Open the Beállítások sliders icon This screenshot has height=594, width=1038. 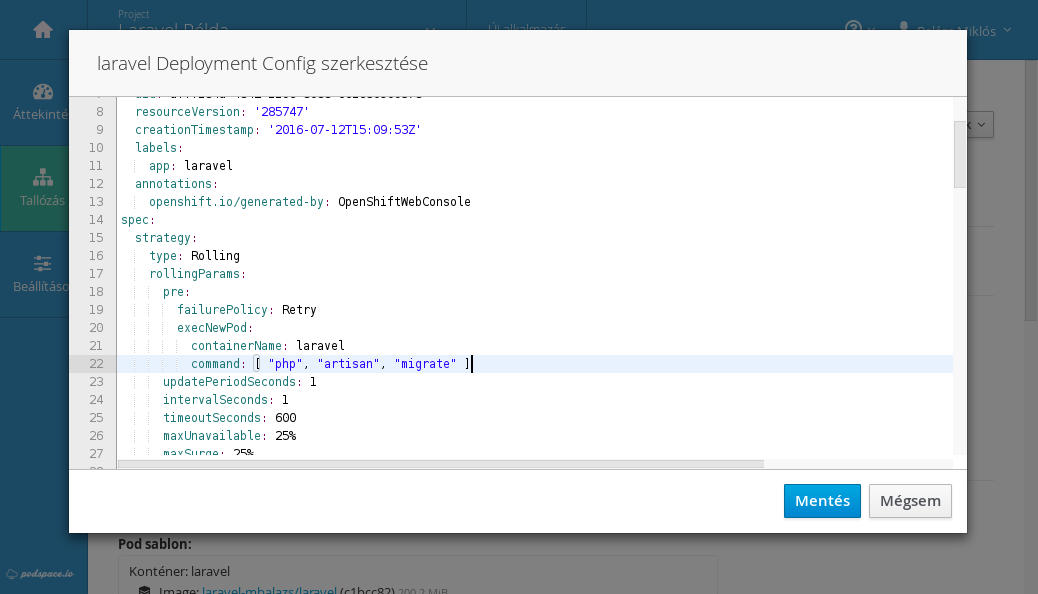[43, 264]
